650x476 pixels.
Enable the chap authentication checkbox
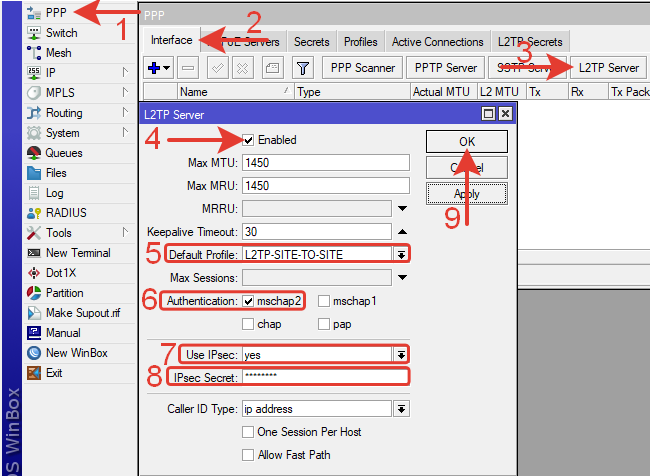click(248, 324)
